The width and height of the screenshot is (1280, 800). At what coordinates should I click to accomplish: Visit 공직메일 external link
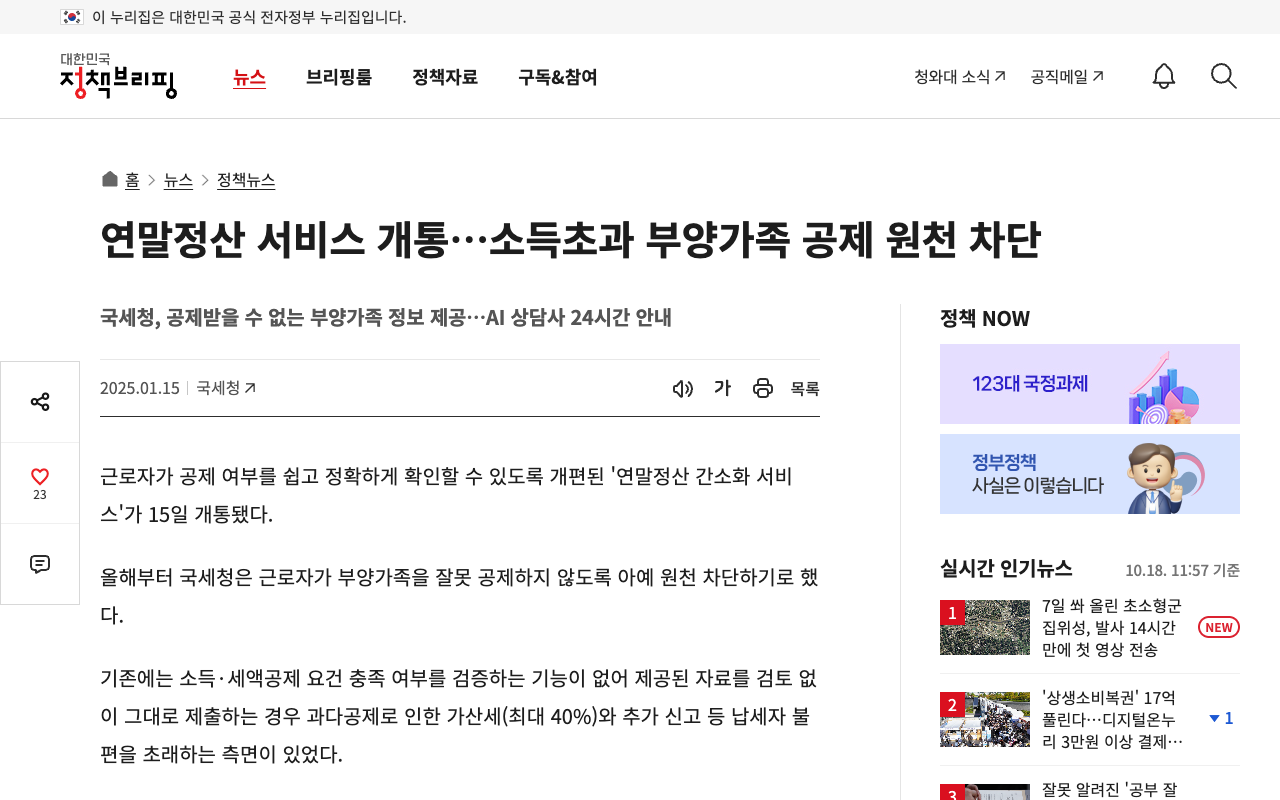[x=1067, y=76]
